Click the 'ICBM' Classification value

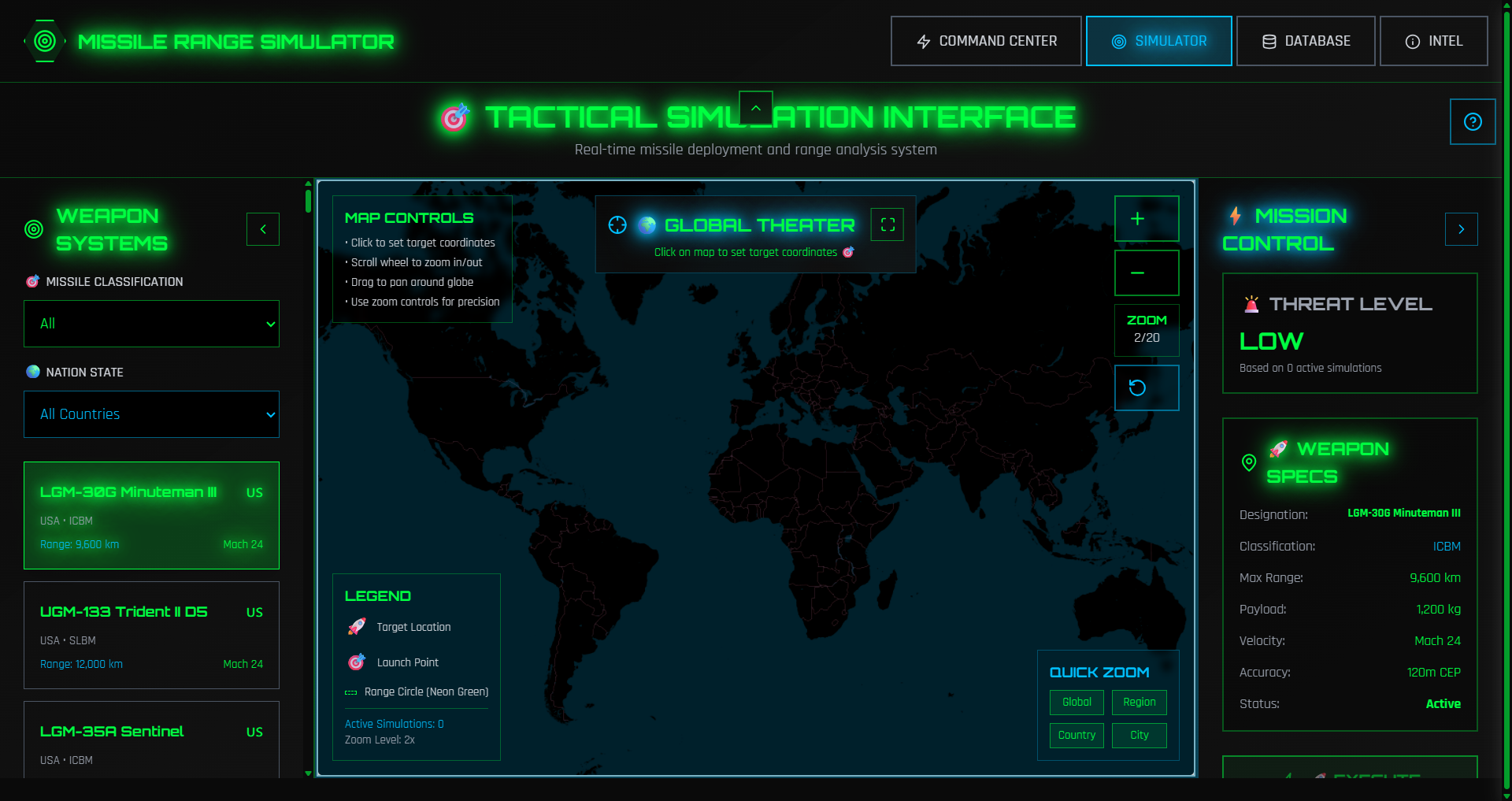point(1447,547)
